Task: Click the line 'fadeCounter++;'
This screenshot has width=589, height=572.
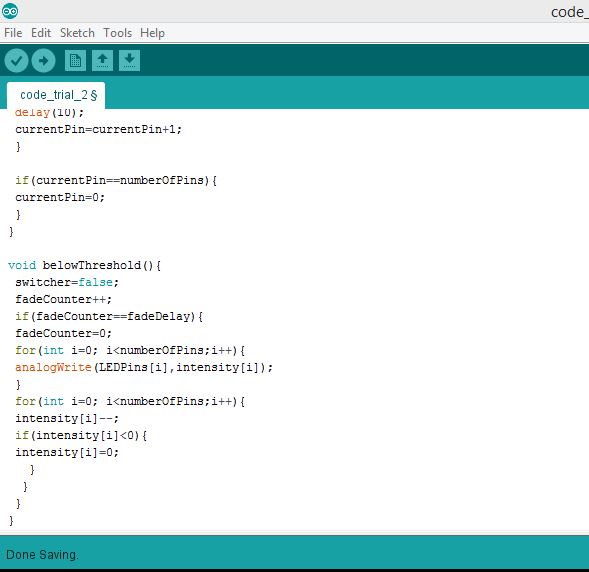Action: [63, 299]
